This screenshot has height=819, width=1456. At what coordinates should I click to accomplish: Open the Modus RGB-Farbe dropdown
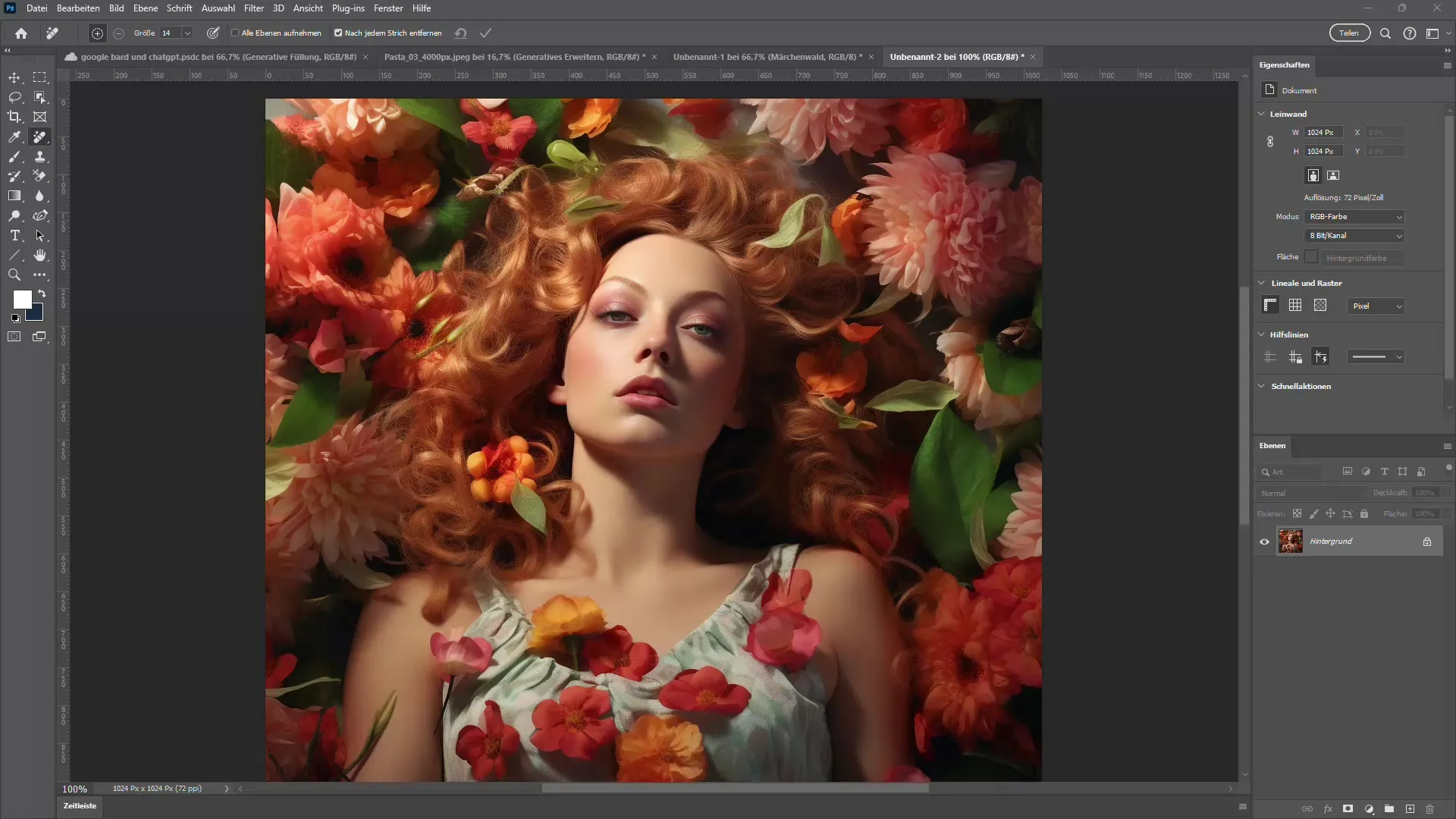[1354, 217]
